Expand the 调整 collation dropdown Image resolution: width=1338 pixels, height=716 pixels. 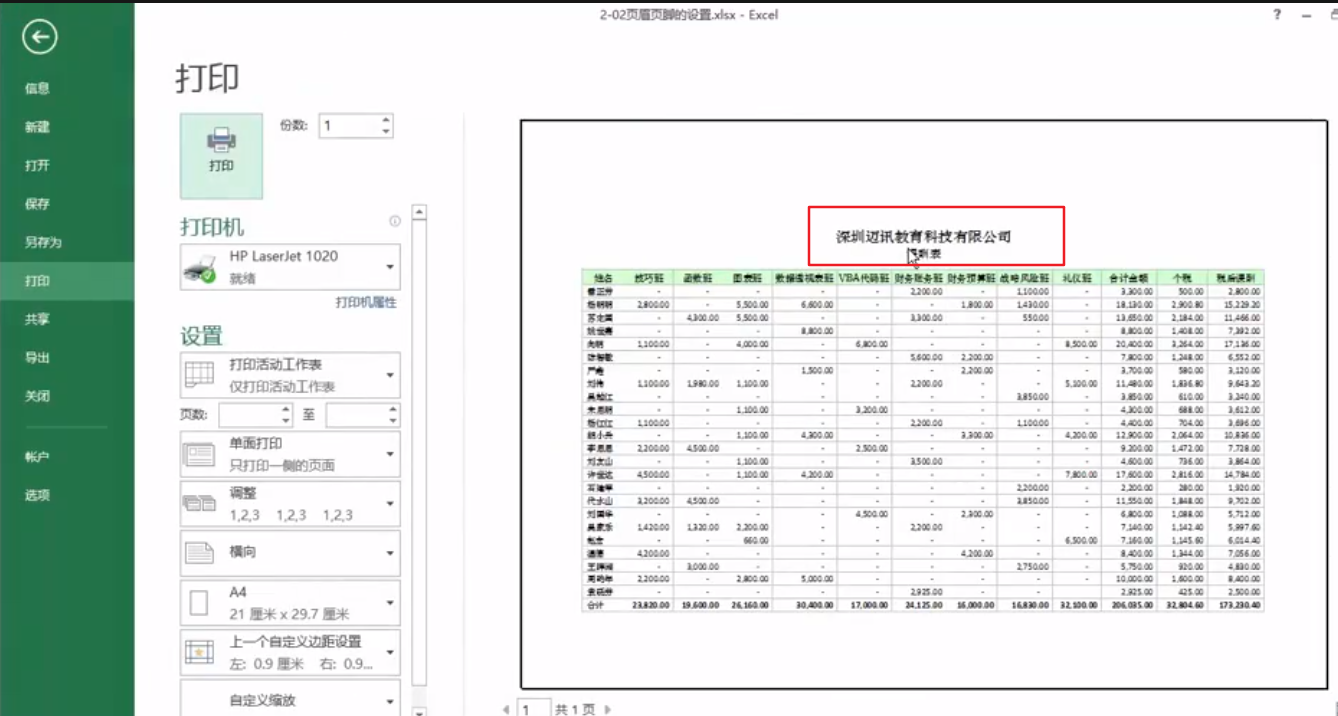pyautogui.click(x=290, y=504)
